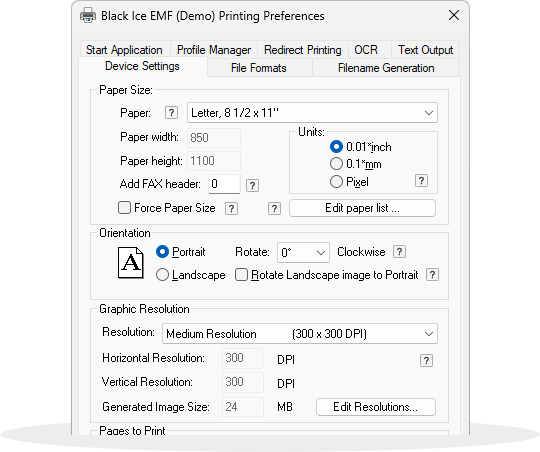
Task: Open help for the Units group
Action: (x=421, y=181)
